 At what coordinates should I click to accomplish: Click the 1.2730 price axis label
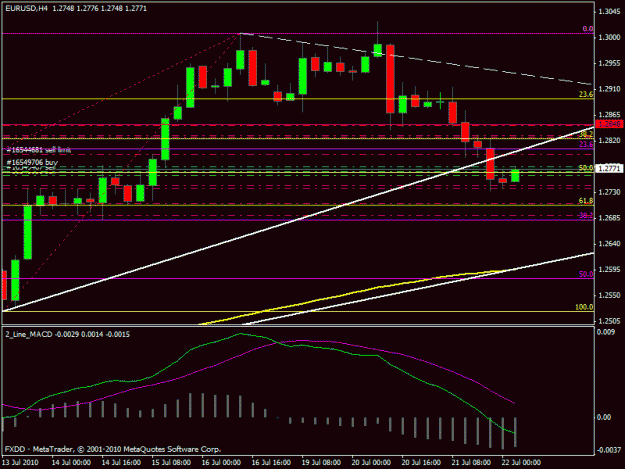[x=609, y=192]
